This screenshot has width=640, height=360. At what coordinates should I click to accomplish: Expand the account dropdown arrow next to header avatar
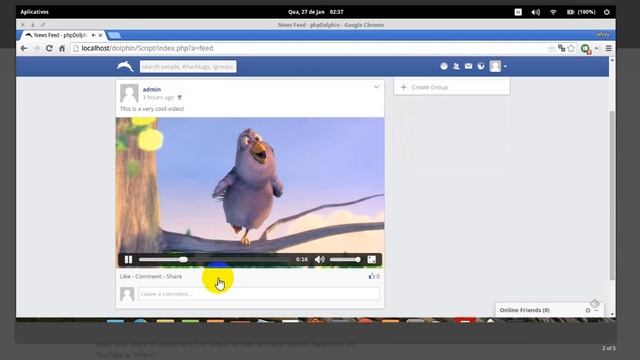point(505,67)
